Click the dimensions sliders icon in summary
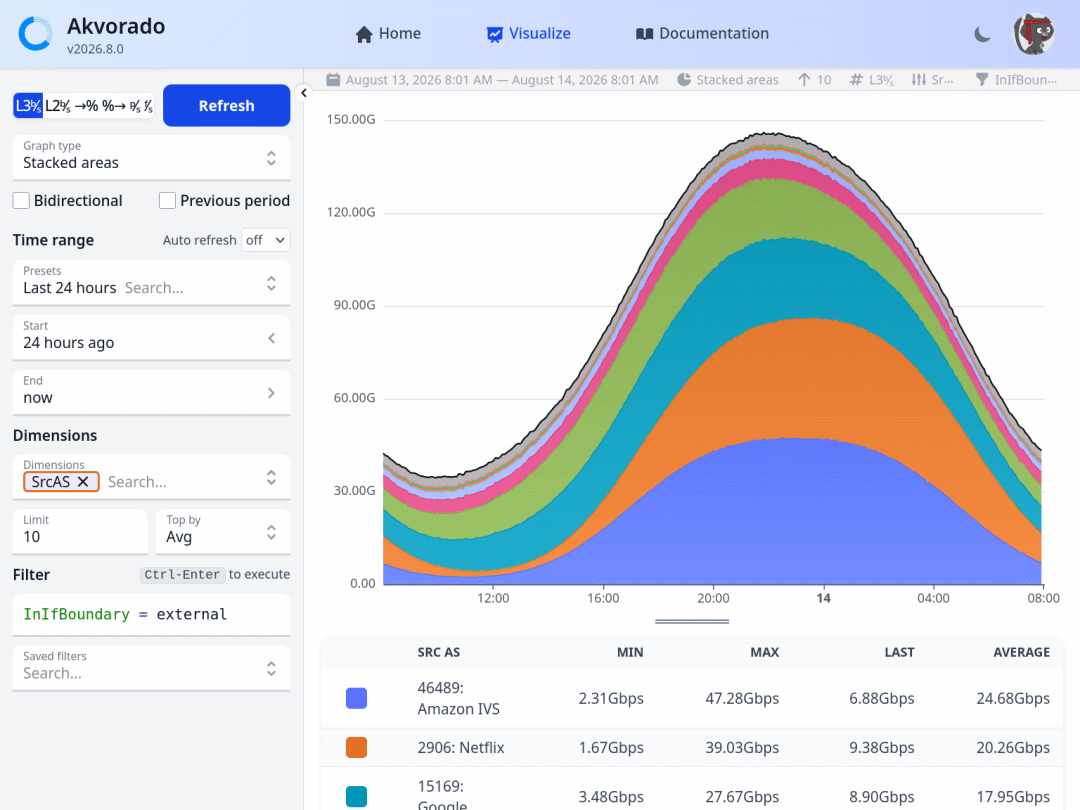Viewport: 1080px width, 810px height. pyautogui.click(x=919, y=80)
